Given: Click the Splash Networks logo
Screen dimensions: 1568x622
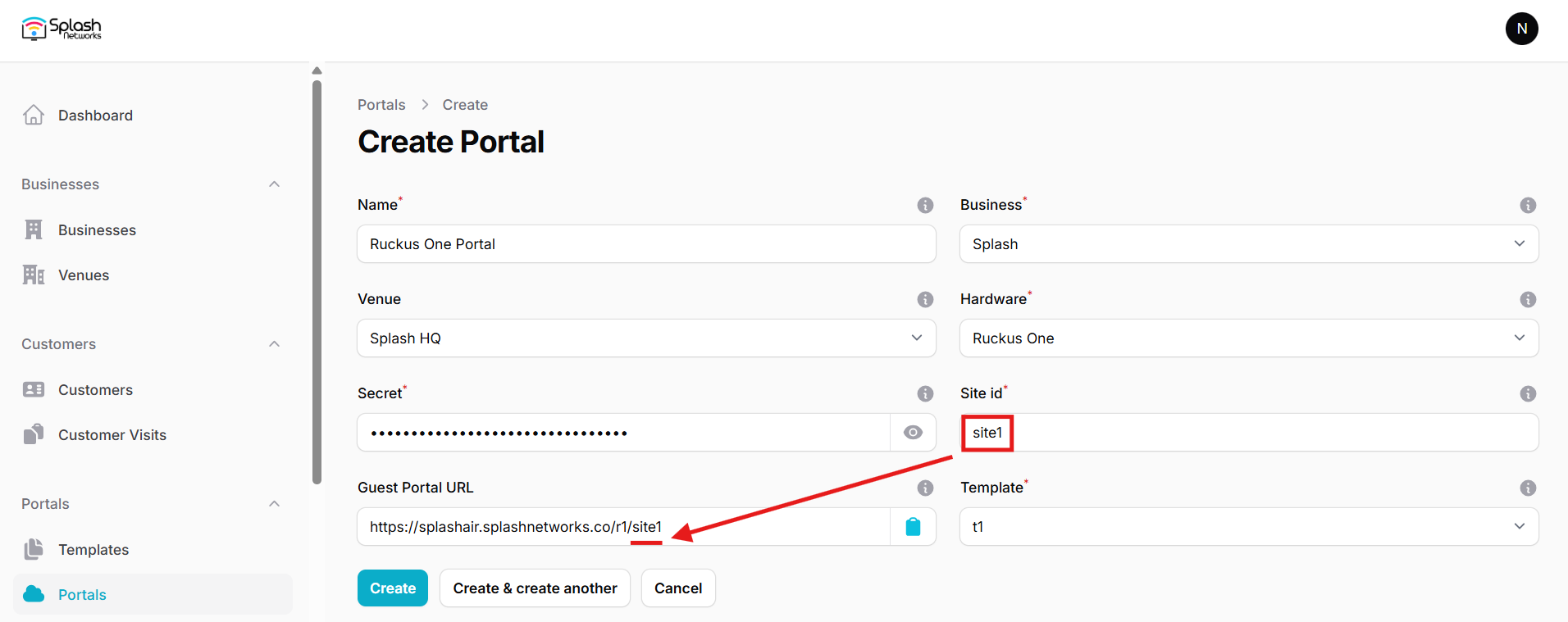Looking at the screenshot, I should click(x=62, y=29).
